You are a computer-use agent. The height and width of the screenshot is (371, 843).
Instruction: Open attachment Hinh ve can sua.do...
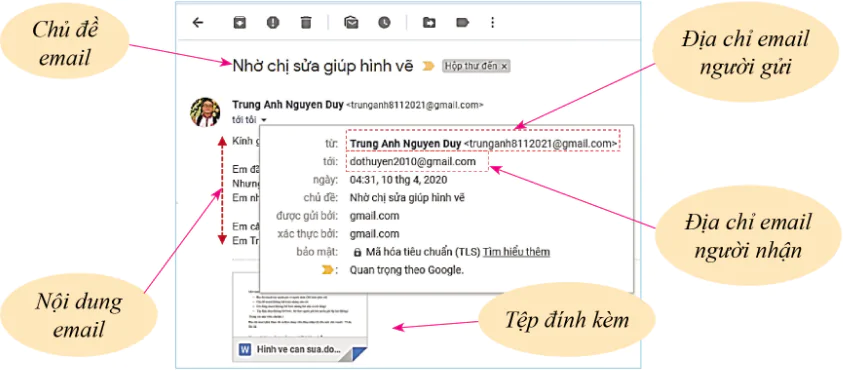click(300, 317)
